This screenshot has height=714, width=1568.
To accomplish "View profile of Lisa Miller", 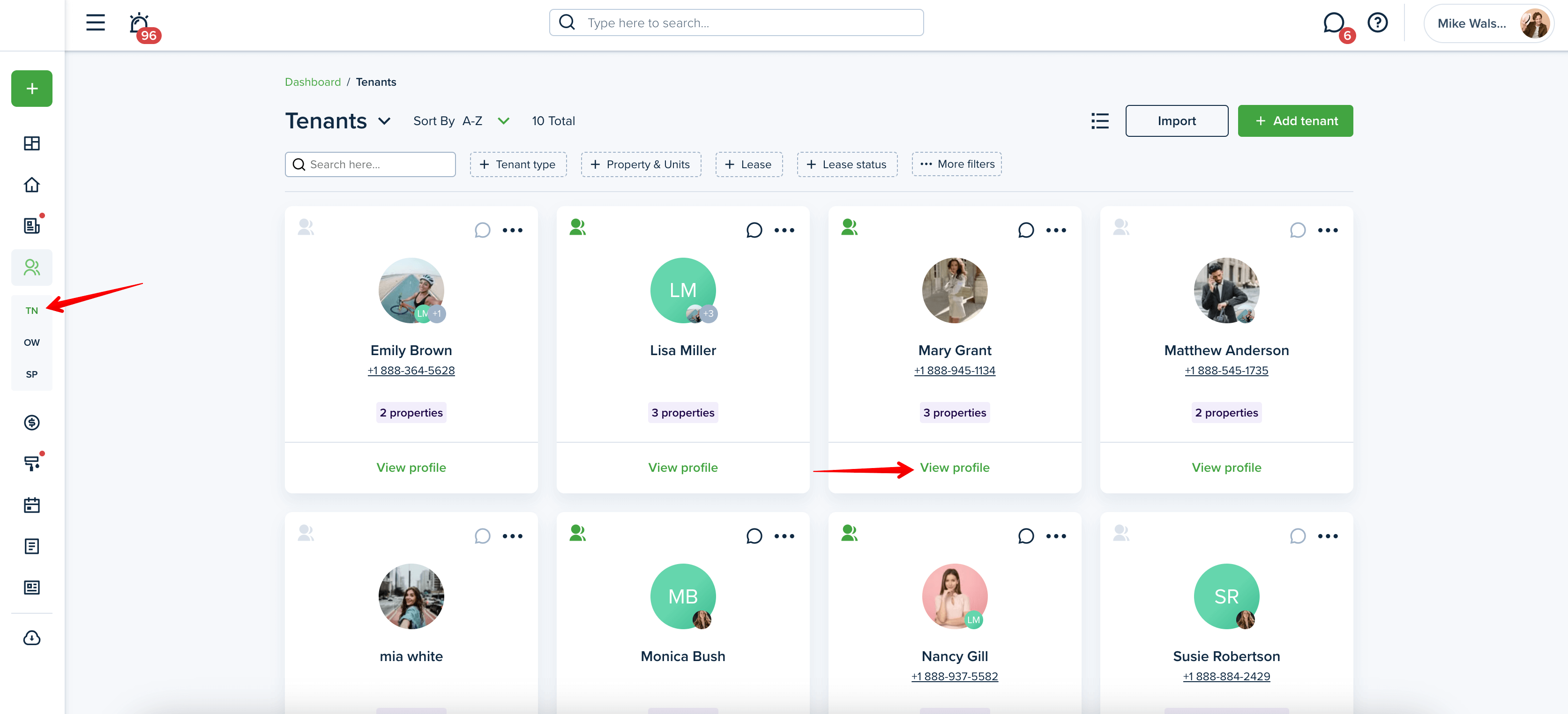I will tap(682, 467).
